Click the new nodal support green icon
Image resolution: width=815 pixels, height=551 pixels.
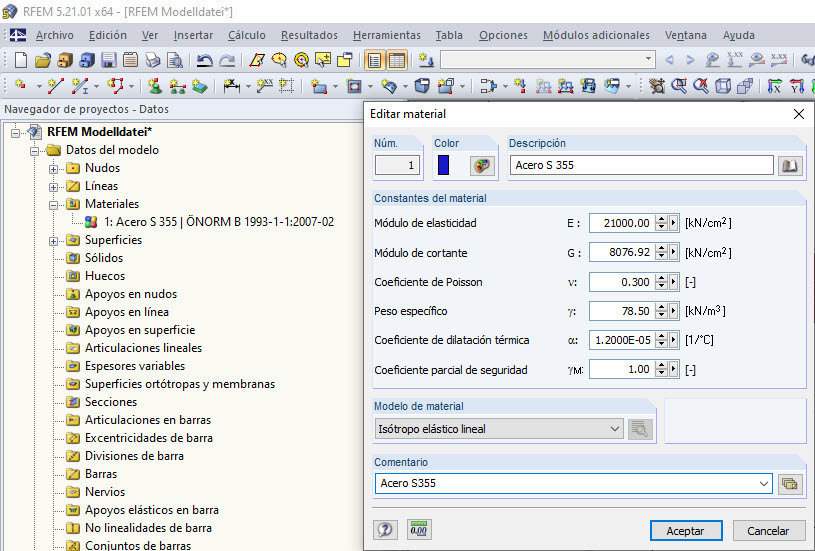[154, 85]
